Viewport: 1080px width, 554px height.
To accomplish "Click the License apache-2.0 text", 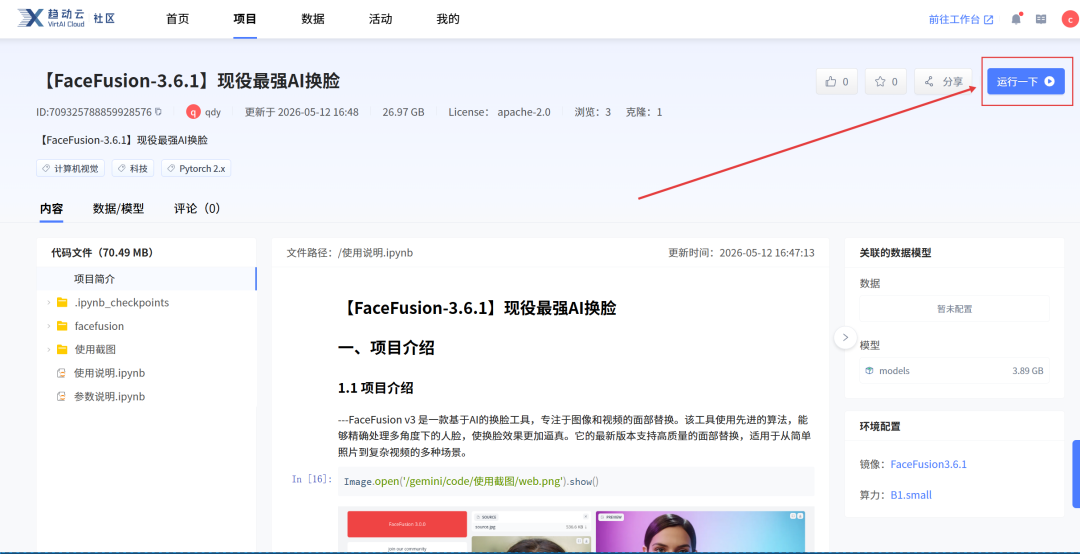I will point(499,112).
